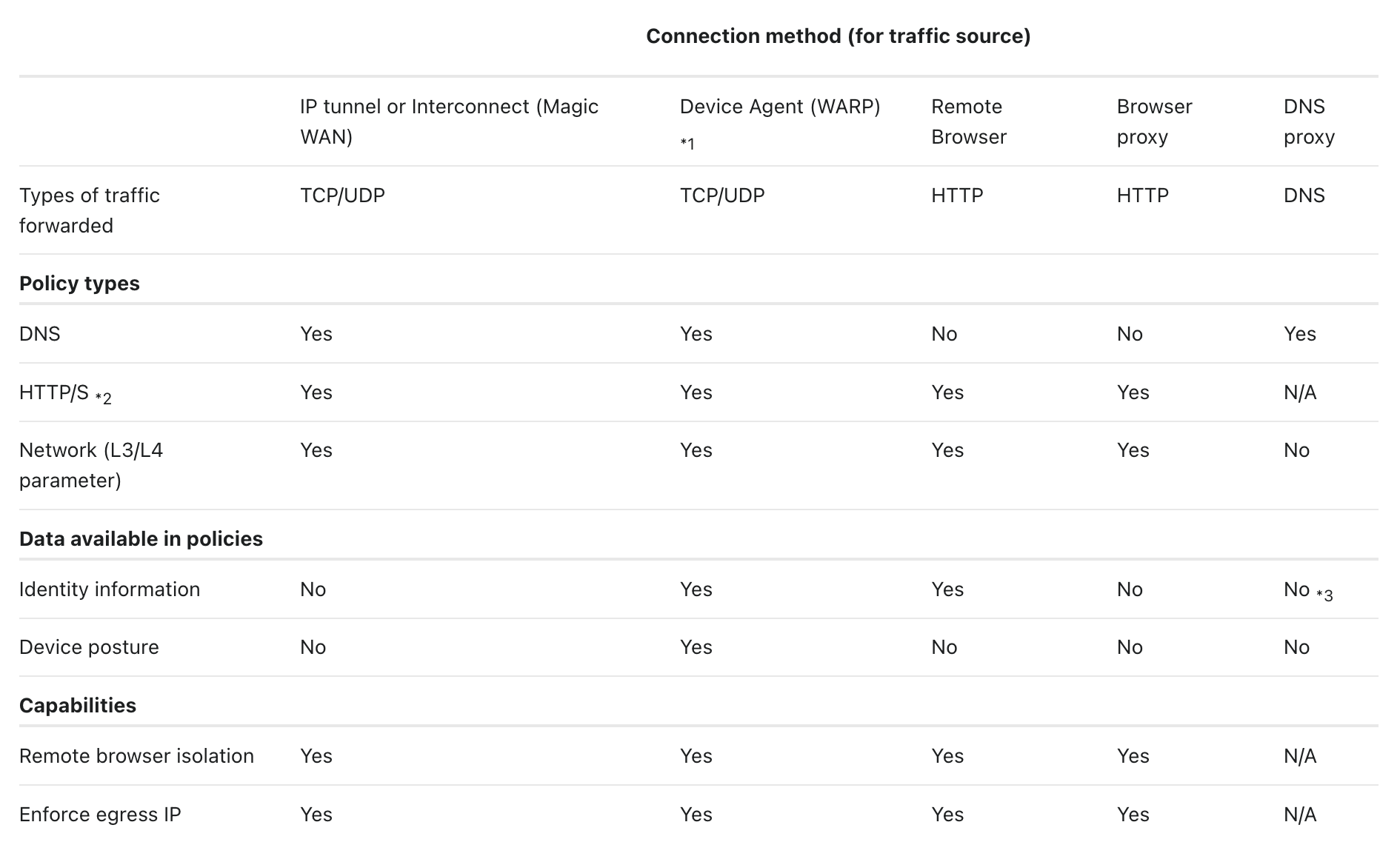Select the "Network (L3/L4 parameter)" row label
1400x862 pixels.
click(91, 465)
